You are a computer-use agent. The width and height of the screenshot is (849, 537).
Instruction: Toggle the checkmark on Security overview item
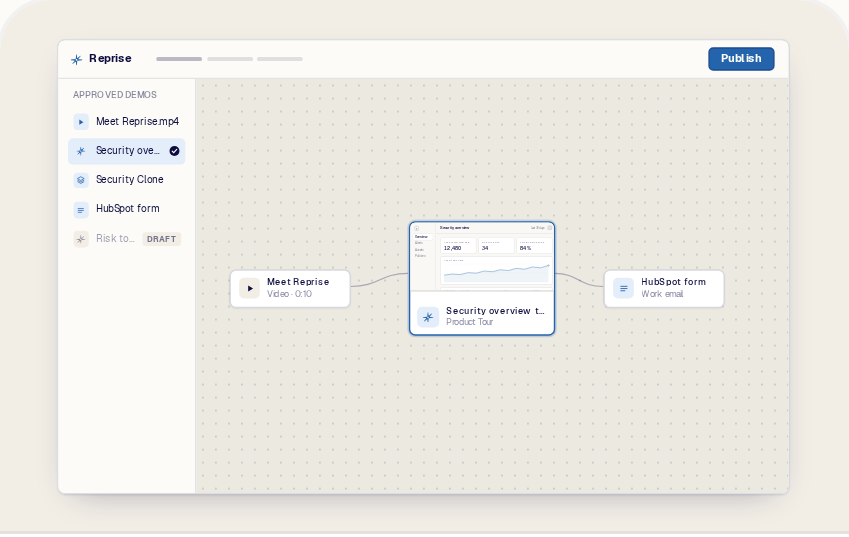click(174, 151)
